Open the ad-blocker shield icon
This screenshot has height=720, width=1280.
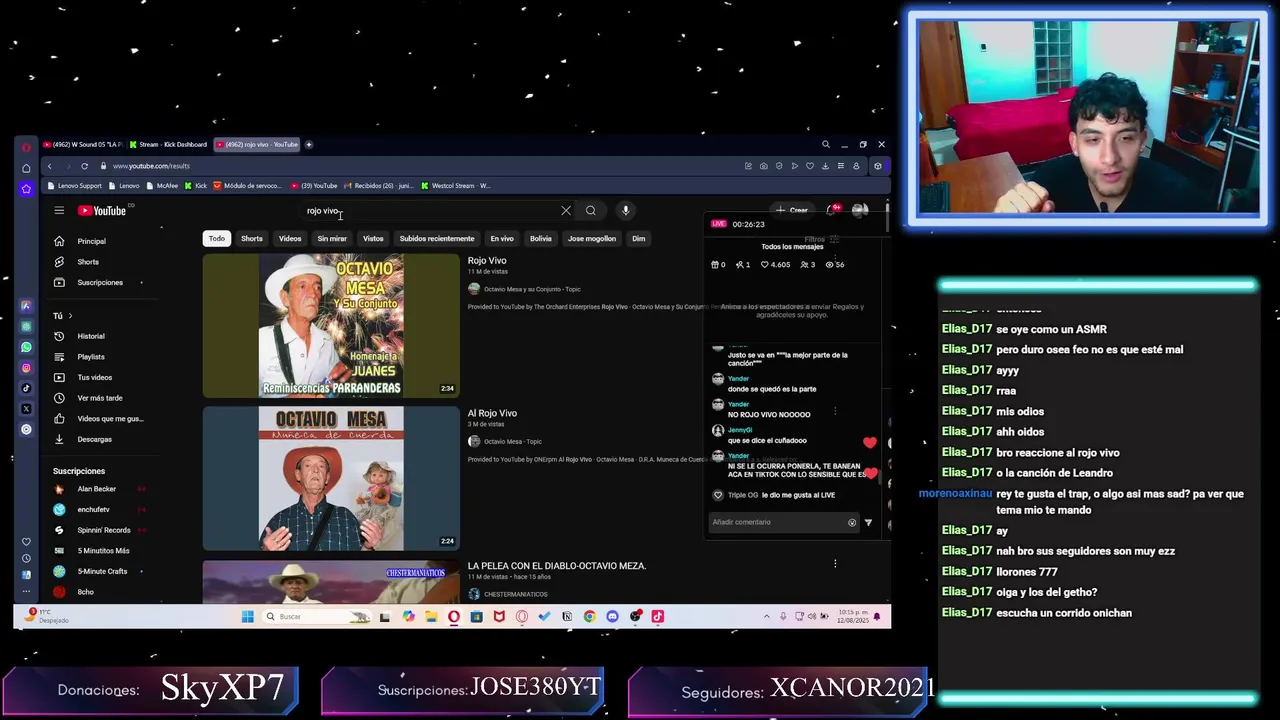pos(779,166)
